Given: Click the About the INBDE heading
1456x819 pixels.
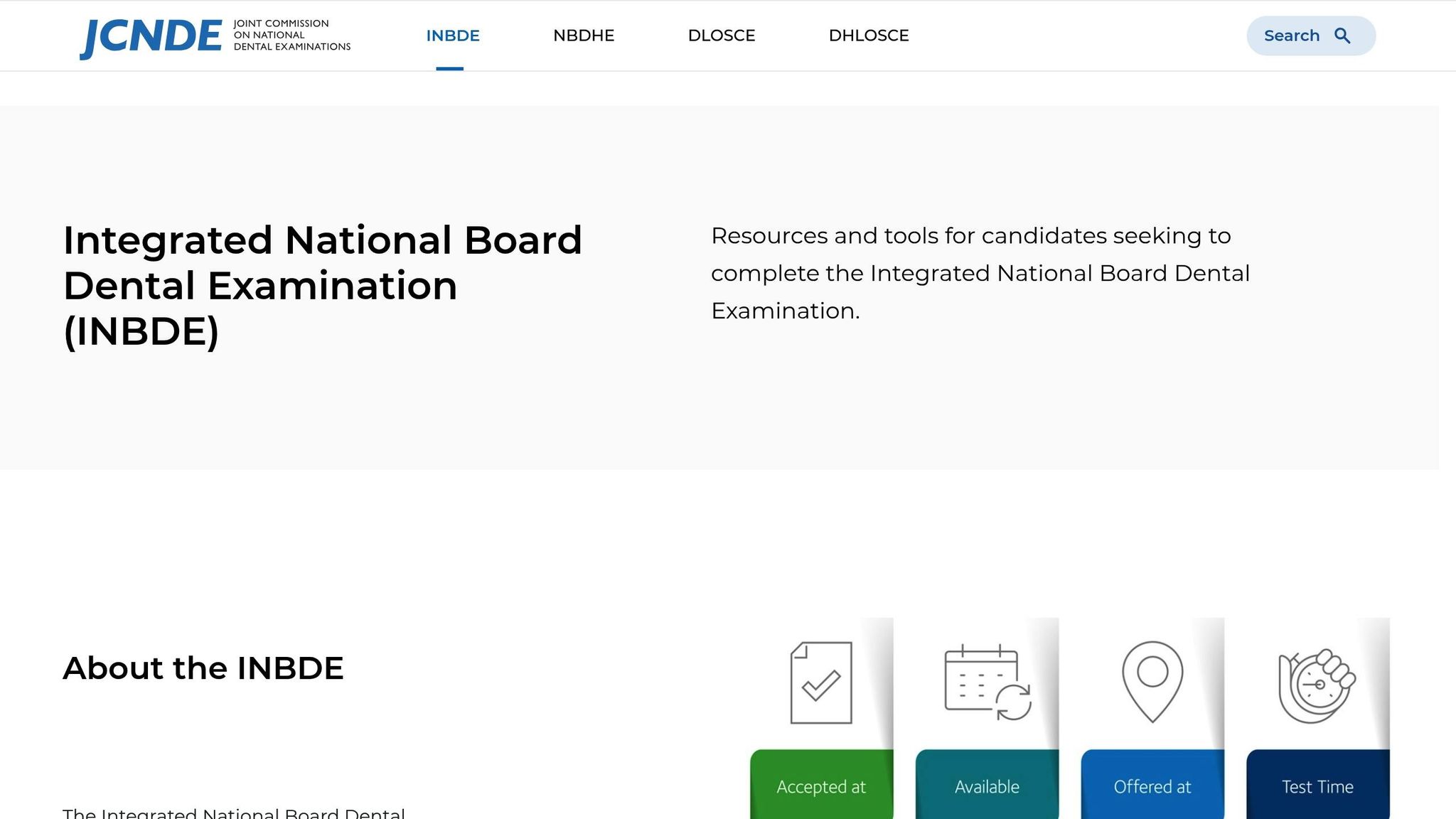Looking at the screenshot, I should click(x=203, y=668).
